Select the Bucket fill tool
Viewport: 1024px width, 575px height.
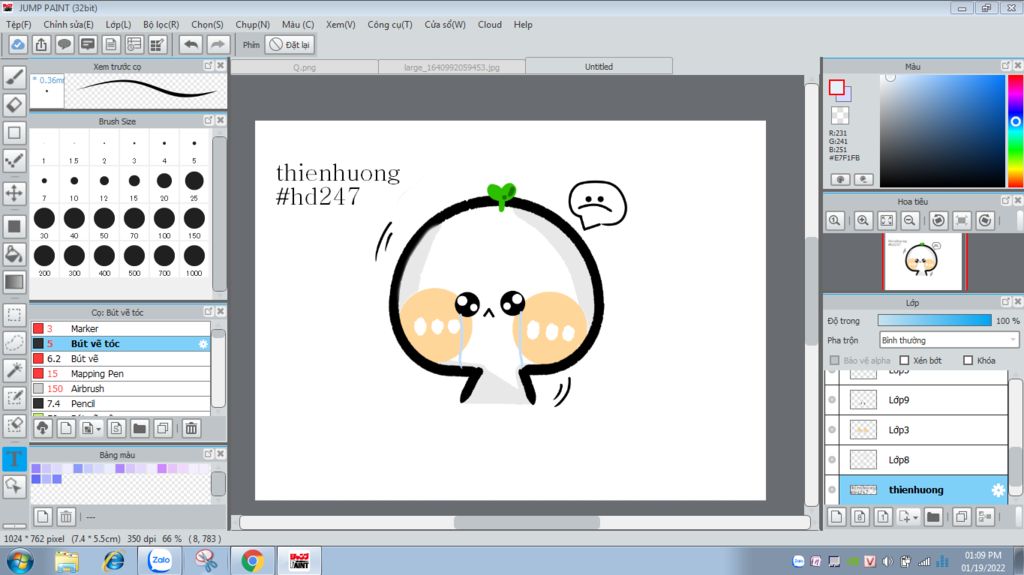tap(14, 254)
